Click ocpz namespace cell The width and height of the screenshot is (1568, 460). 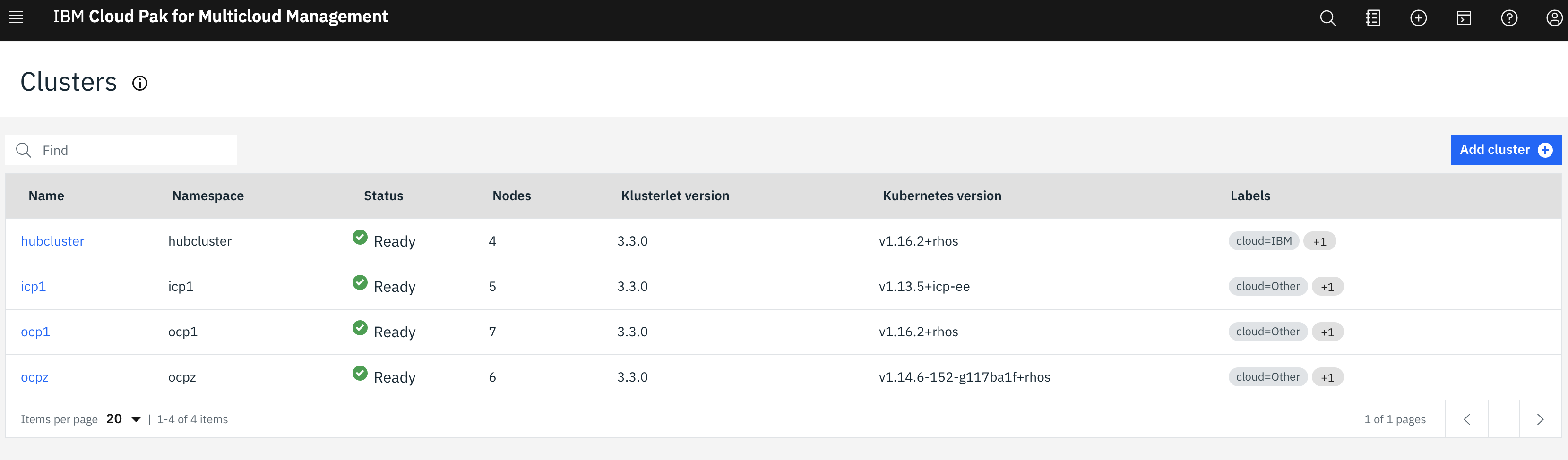[x=182, y=377]
